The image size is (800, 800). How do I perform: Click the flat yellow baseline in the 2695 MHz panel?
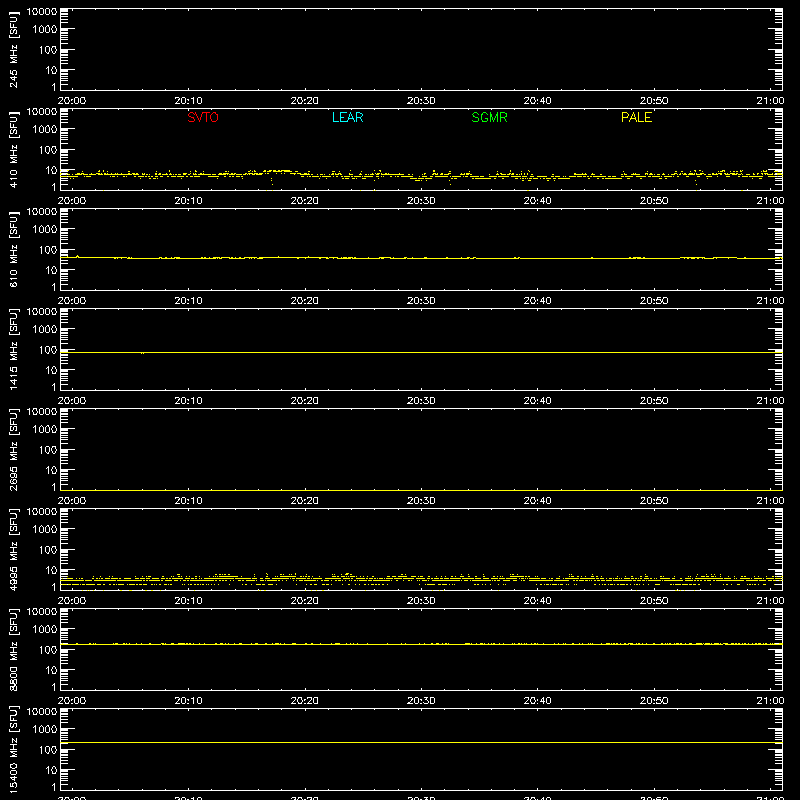(x=421, y=490)
